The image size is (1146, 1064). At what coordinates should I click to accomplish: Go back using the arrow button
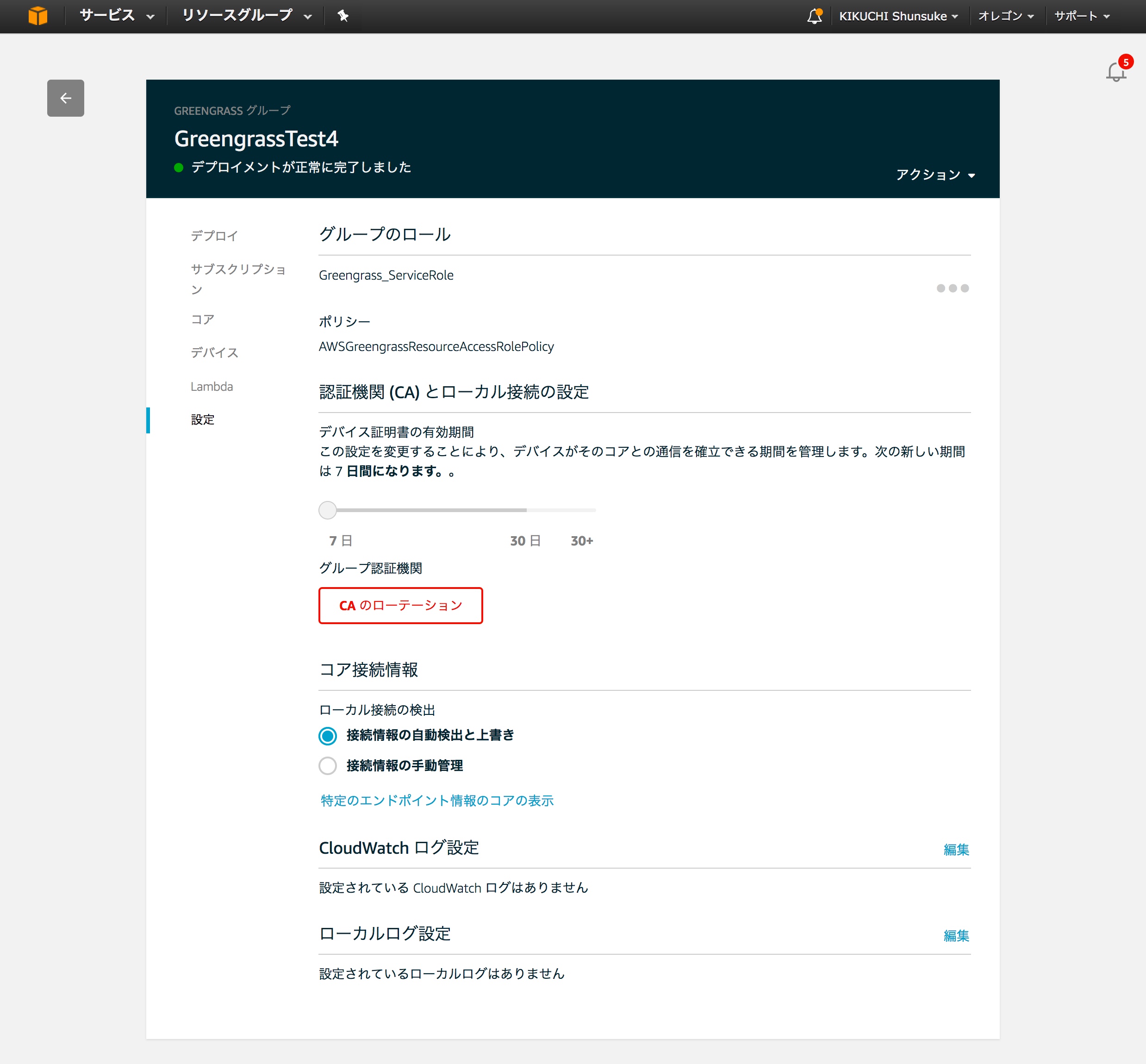point(66,98)
